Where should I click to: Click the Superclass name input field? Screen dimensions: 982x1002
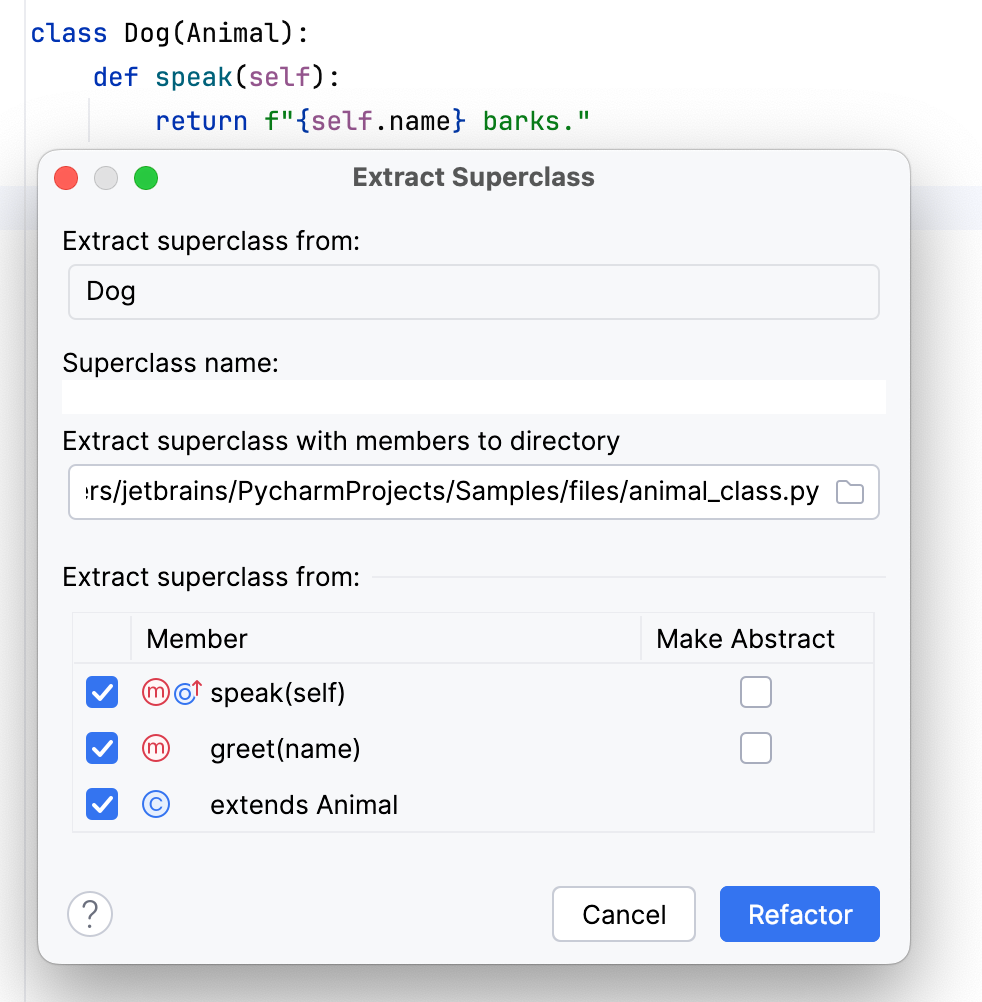click(x=473, y=396)
